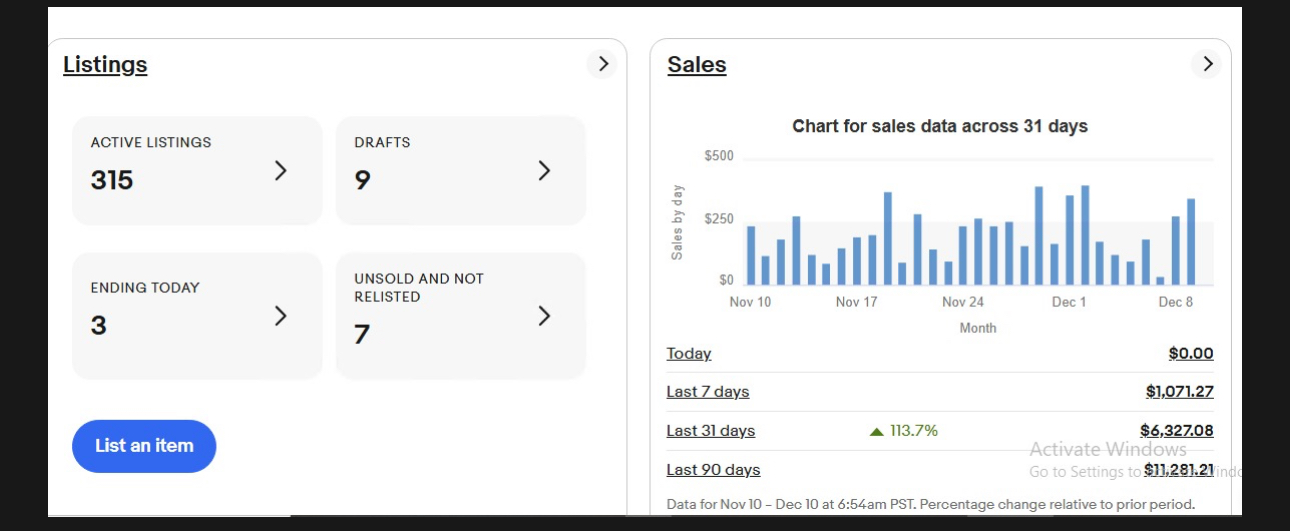Click the $11,281.21 sales amount
Viewport: 1290px width, 531px height.
(x=1178, y=470)
